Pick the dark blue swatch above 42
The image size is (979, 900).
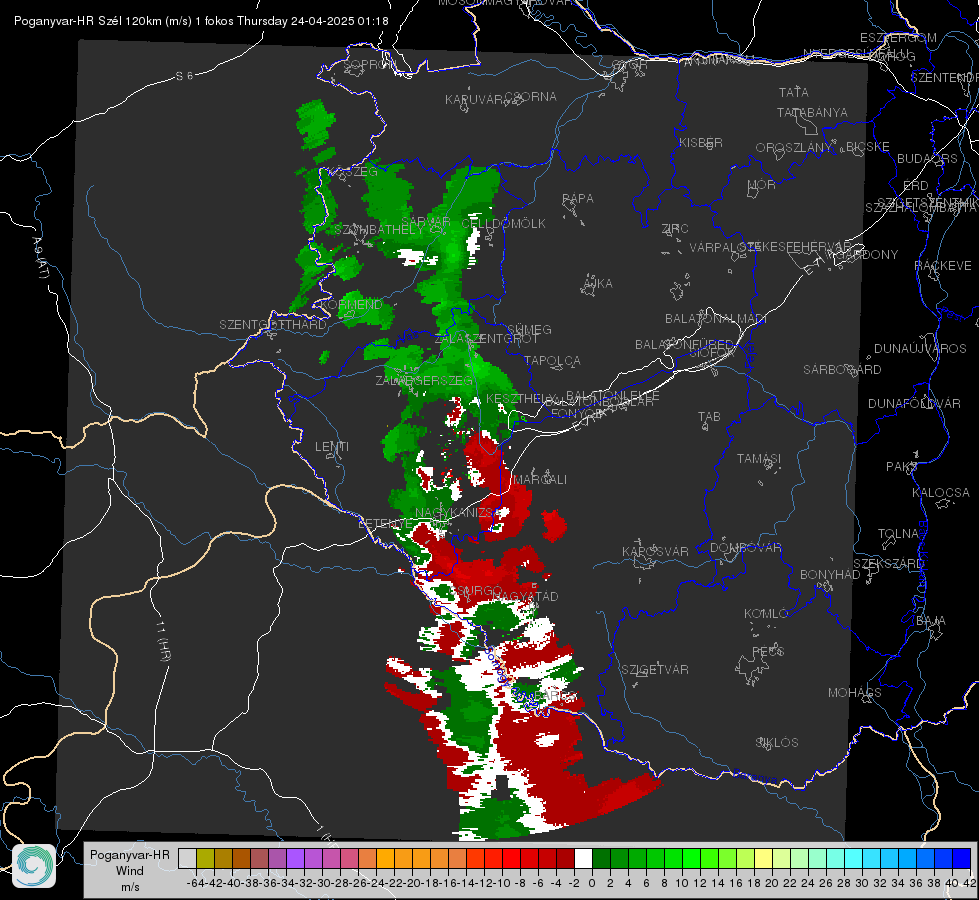[x=962, y=858]
